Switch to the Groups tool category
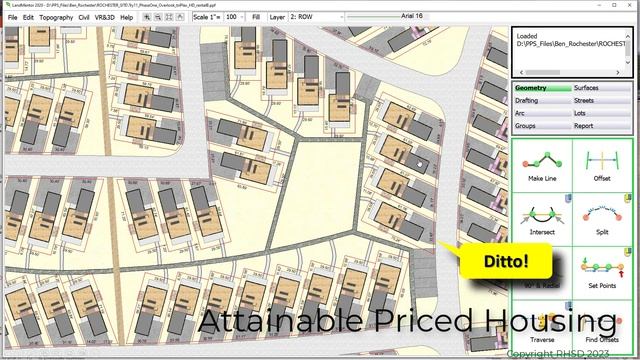Image resolution: width=640 pixels, height=360 pixels. tap(542, 126)
